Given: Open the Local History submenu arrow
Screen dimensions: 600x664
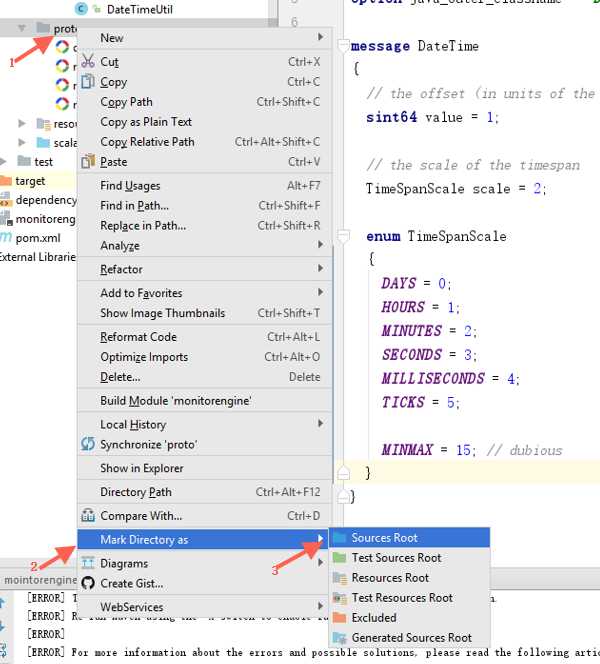Looking at the screenshot, I should click(x=321, y=423).
